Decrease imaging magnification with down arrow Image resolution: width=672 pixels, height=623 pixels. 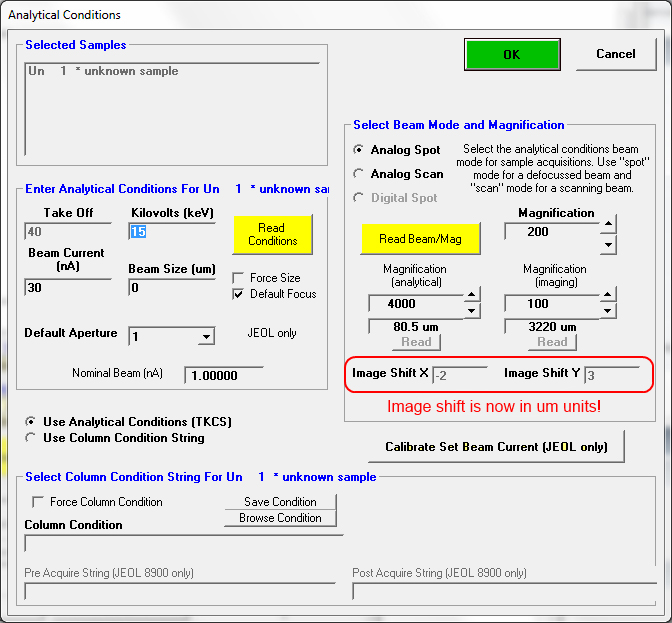(608, 311)
